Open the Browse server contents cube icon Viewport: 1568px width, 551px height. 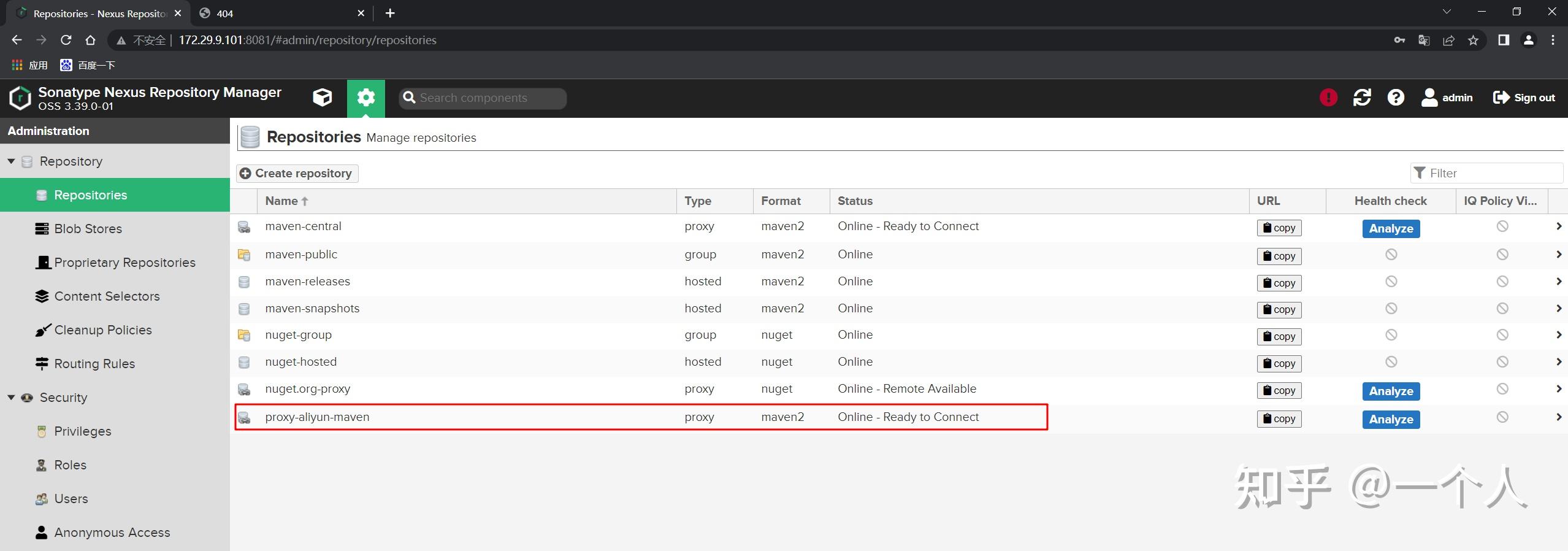tap(322, 98)
